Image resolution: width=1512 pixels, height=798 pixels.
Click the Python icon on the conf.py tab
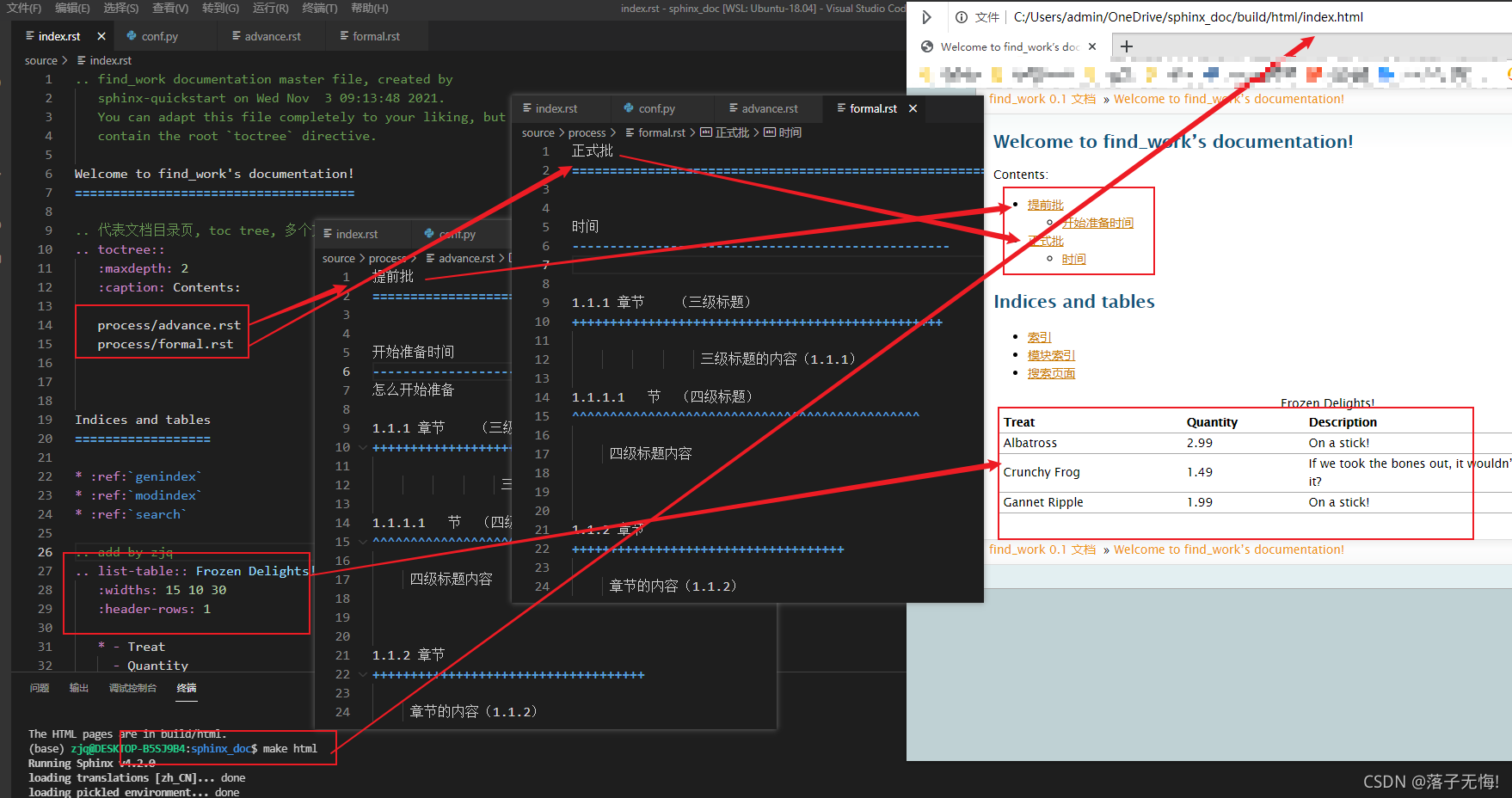click(x=131, y=36)
